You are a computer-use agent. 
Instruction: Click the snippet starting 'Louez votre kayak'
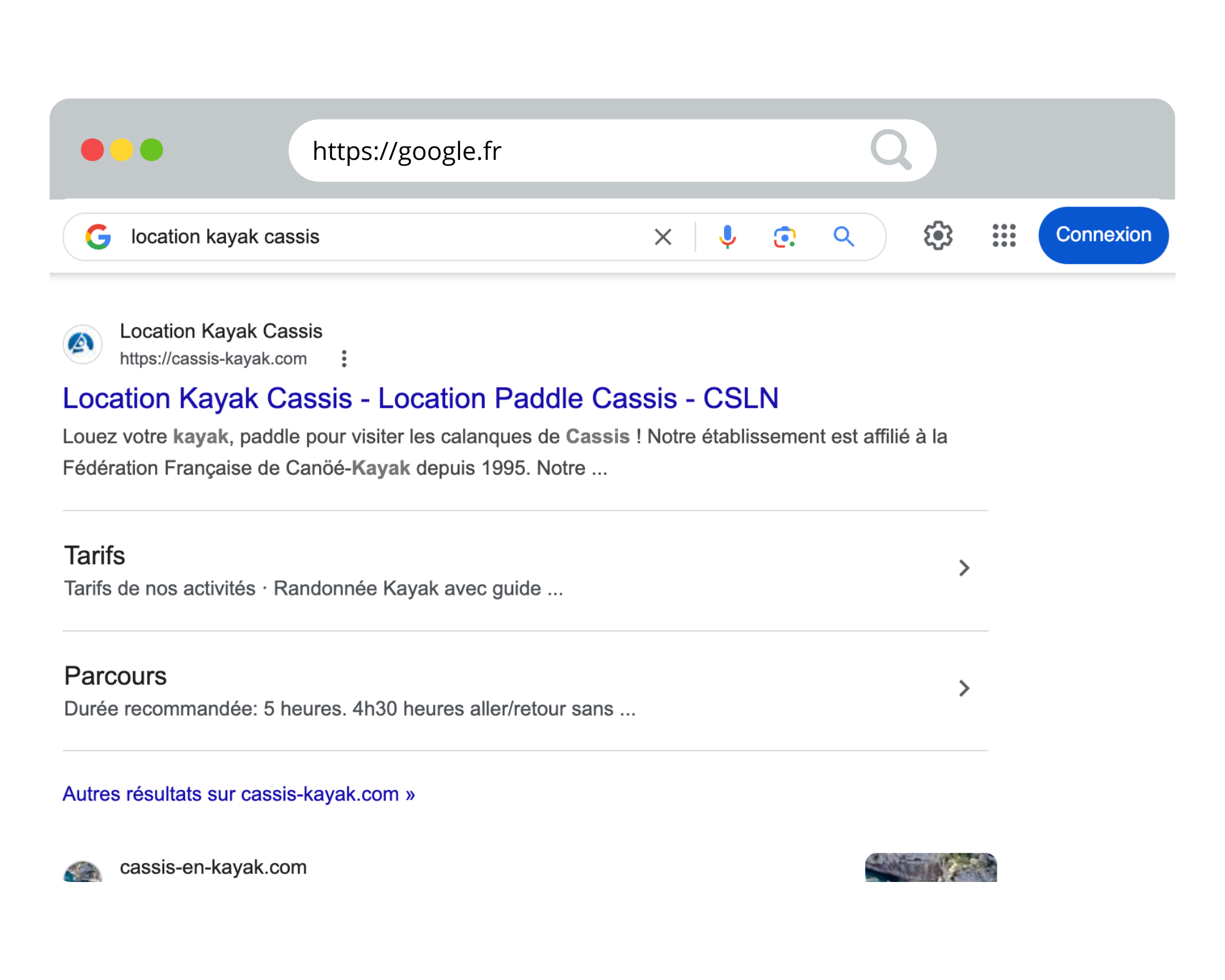505,452
